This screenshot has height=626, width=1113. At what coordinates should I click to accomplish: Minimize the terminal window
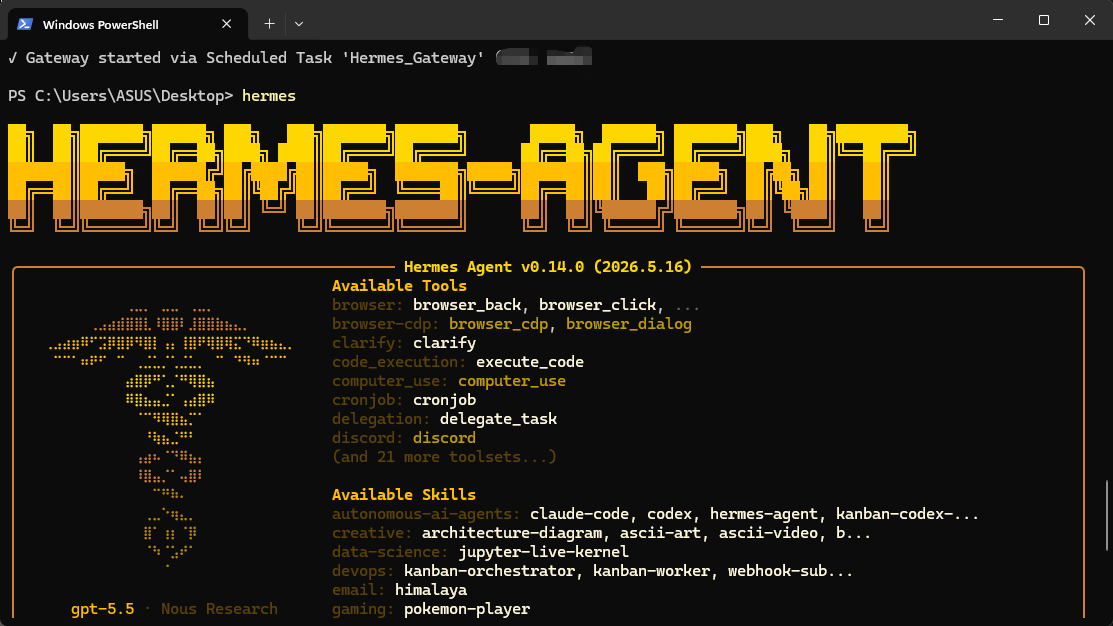point(998,20)
